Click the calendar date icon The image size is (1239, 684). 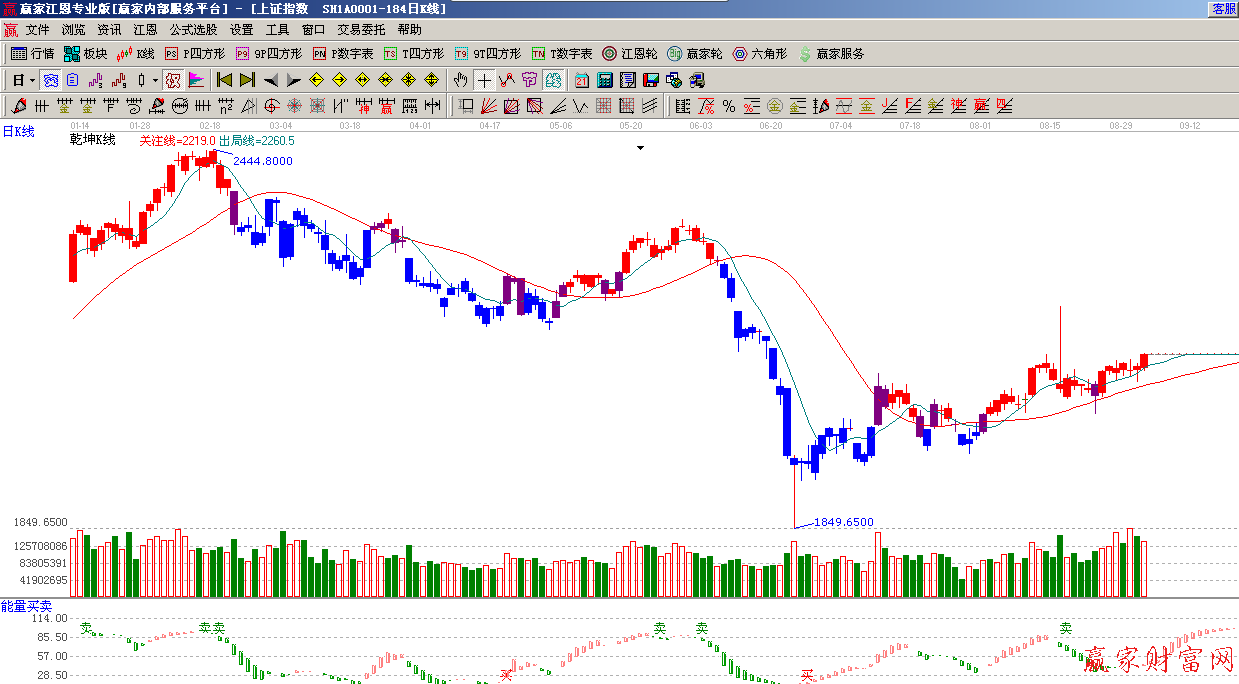[x=581, y=80]
